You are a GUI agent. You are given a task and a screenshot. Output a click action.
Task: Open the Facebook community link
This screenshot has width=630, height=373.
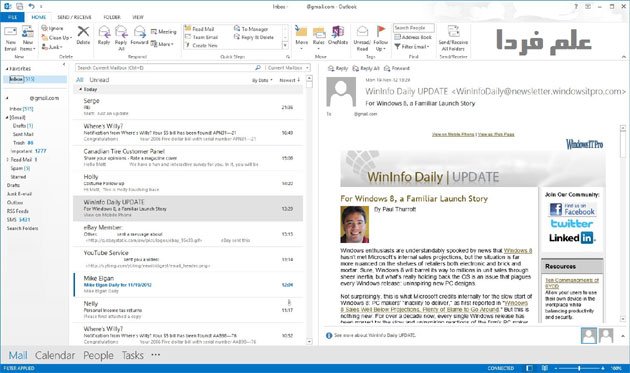point(572,209)
